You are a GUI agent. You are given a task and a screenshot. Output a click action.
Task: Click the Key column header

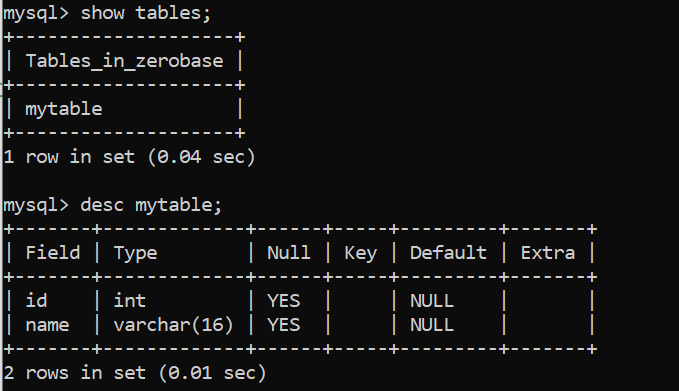coord(360,253)
